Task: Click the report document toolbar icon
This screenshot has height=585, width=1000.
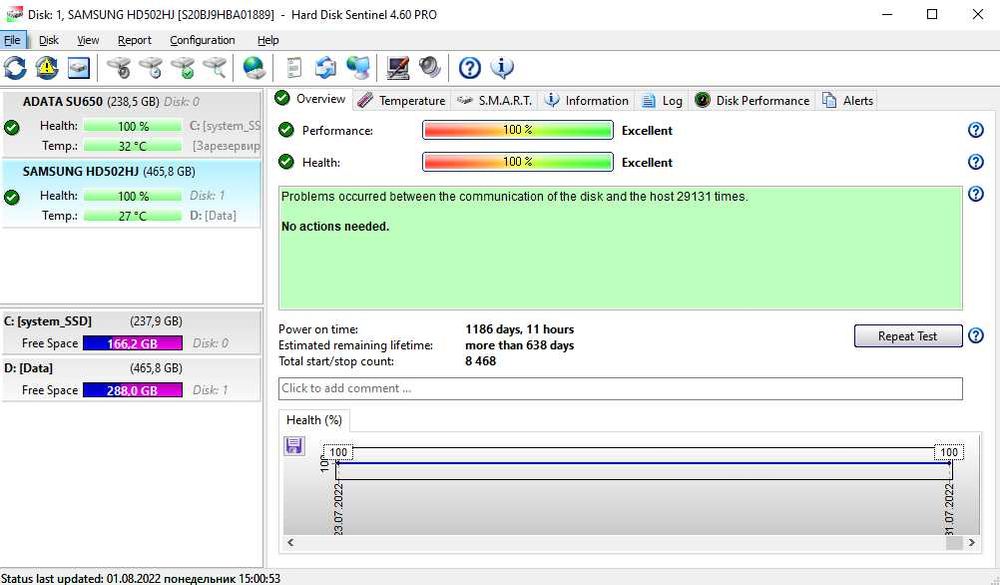Action: (x=293, y=68)
